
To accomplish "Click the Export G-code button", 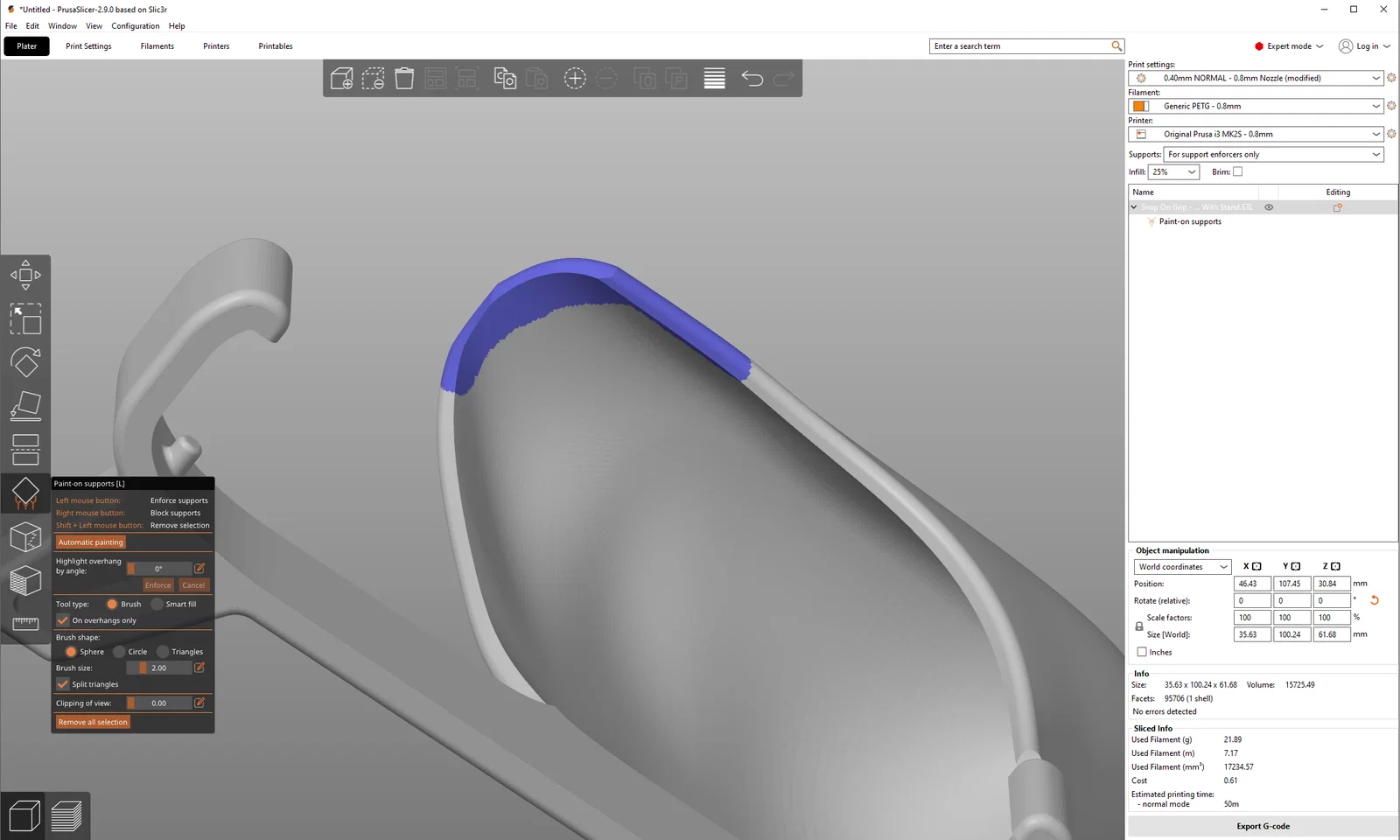I will (1263, 826).
